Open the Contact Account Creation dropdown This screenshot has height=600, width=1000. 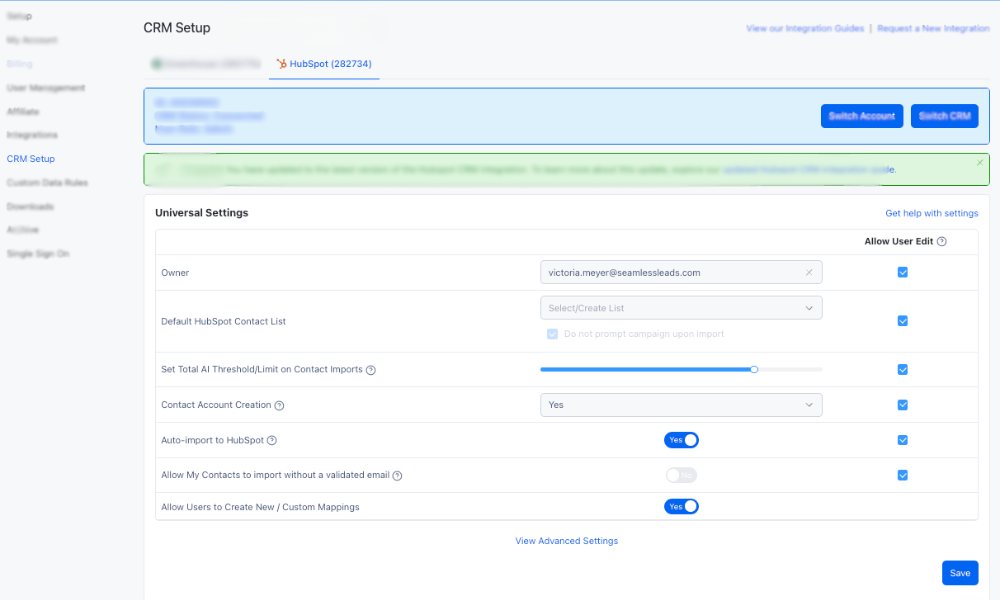[681, 405]
